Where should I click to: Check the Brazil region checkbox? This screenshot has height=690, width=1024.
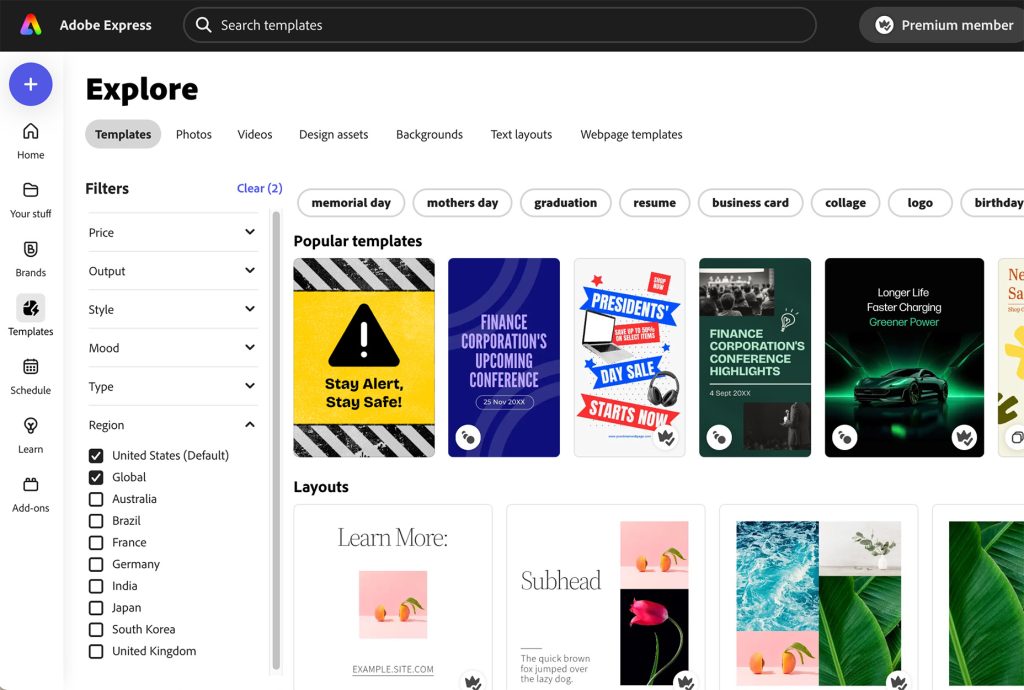pyautogui.click(x=96, y=521)
